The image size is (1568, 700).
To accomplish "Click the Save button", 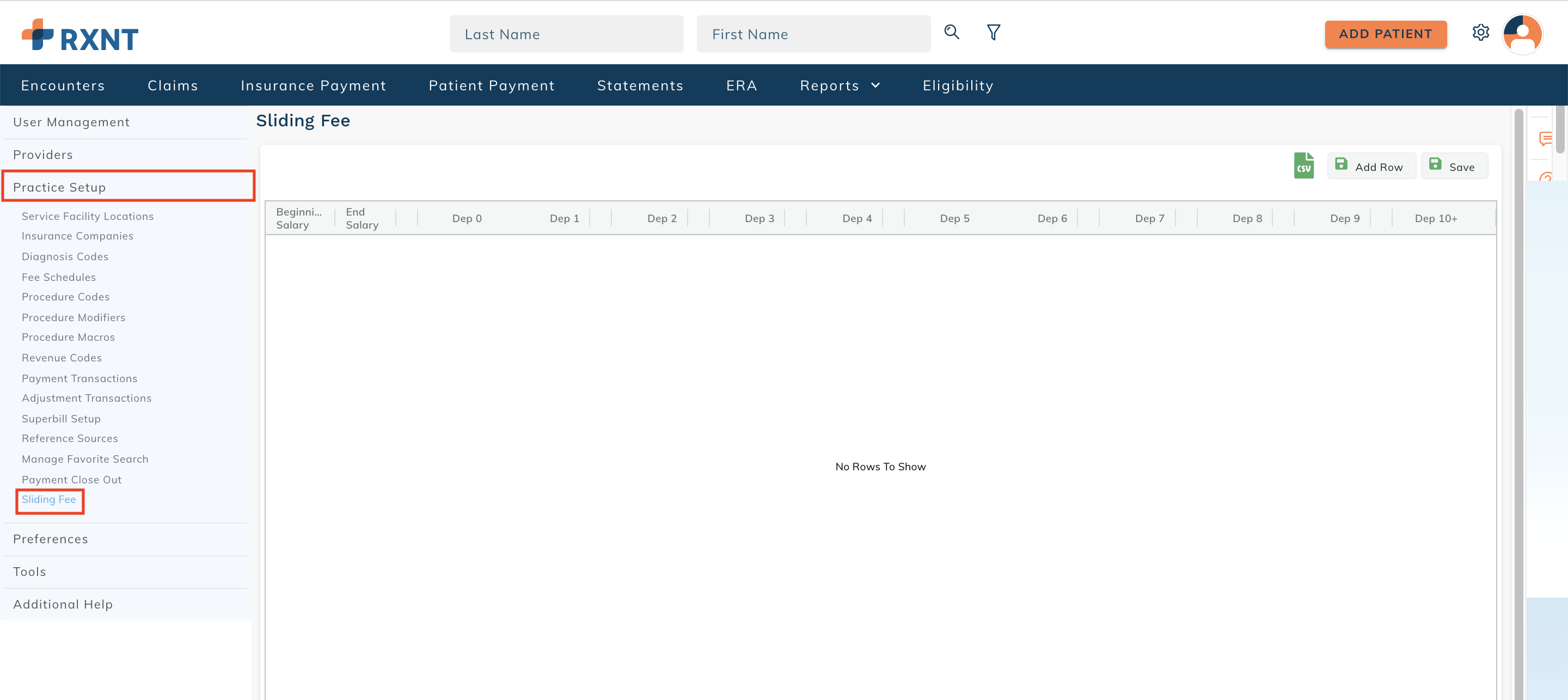I will (1454, 166).
